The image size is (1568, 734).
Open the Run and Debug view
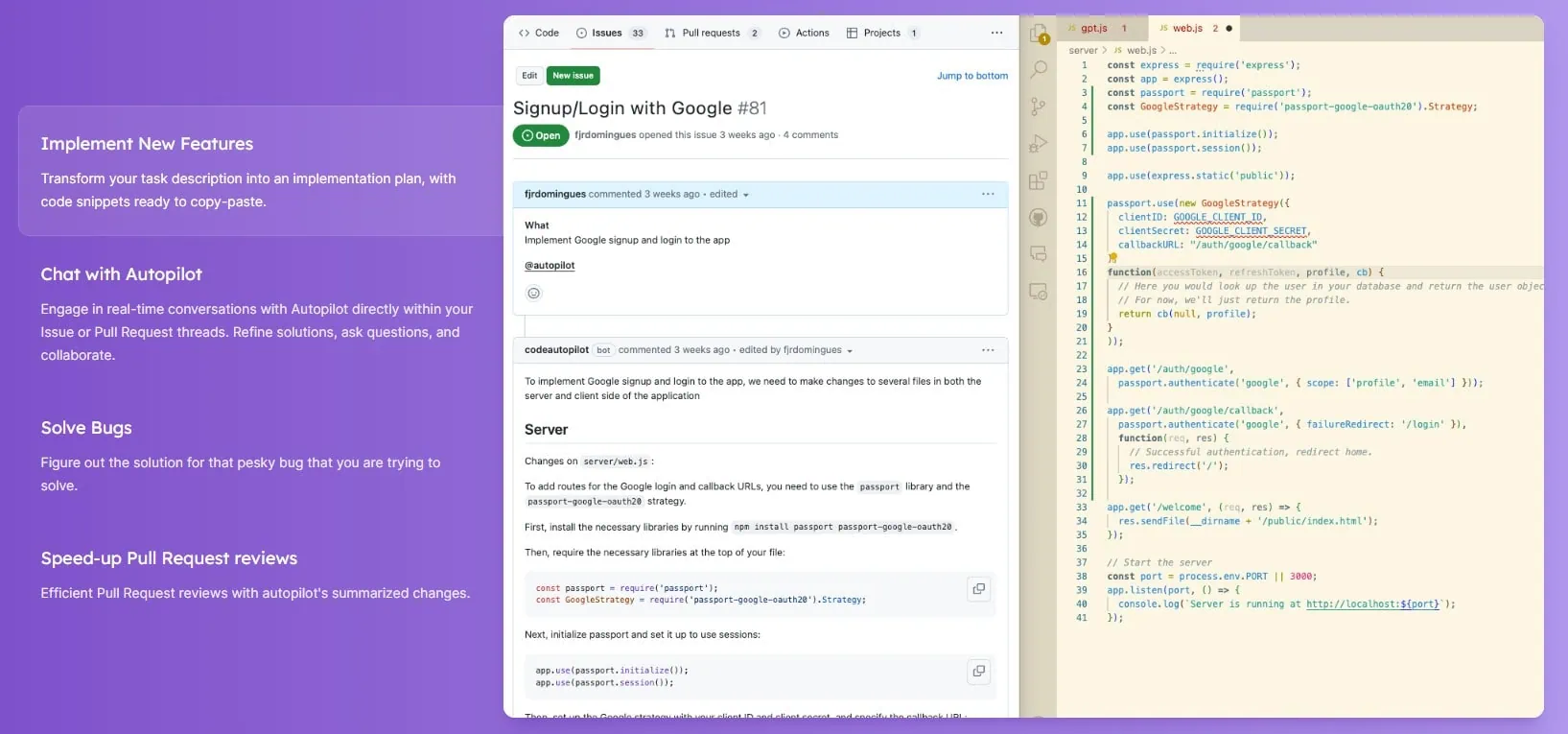point(1039,144)
